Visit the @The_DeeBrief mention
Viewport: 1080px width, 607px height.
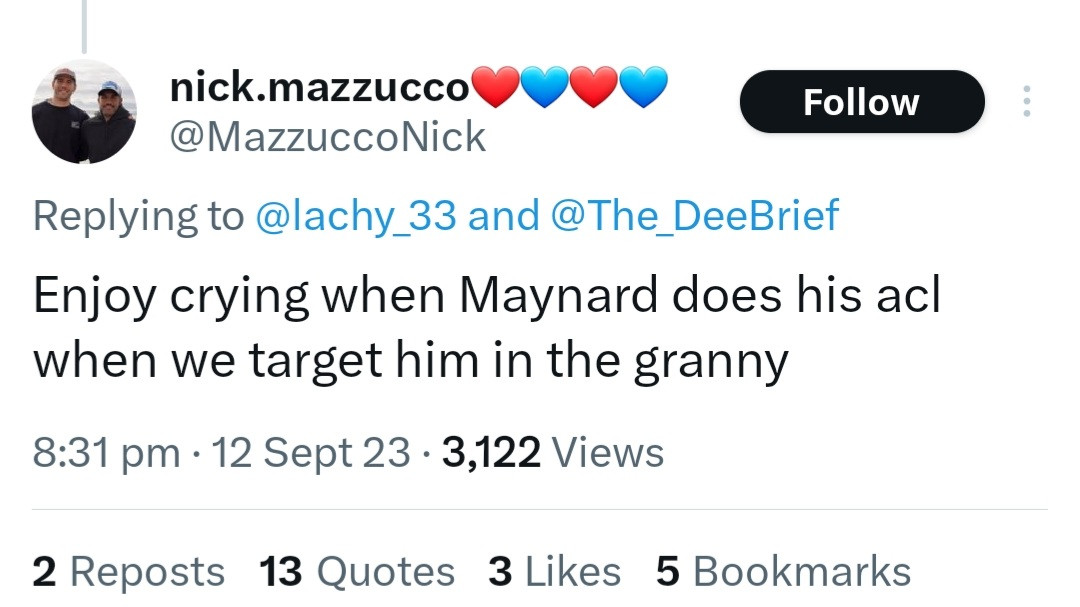(x=694, y=216)
